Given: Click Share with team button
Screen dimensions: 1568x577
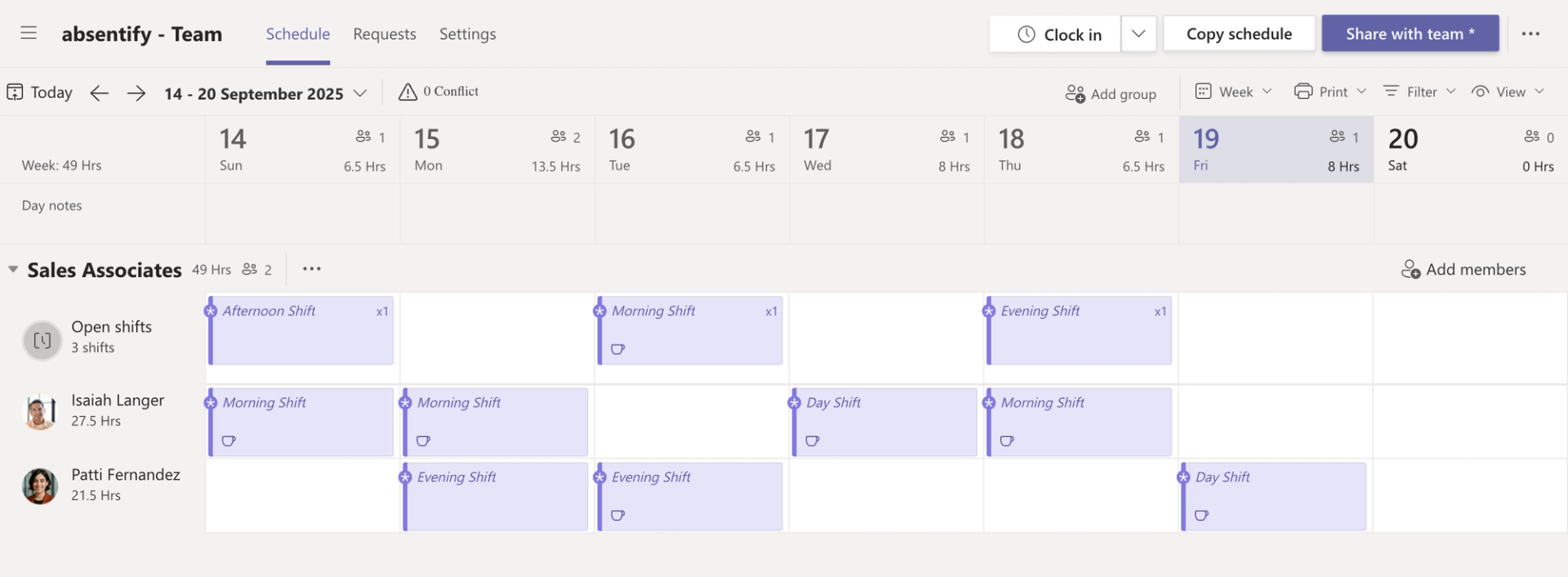Looking at the screenshot, I should pos(1410,34).
